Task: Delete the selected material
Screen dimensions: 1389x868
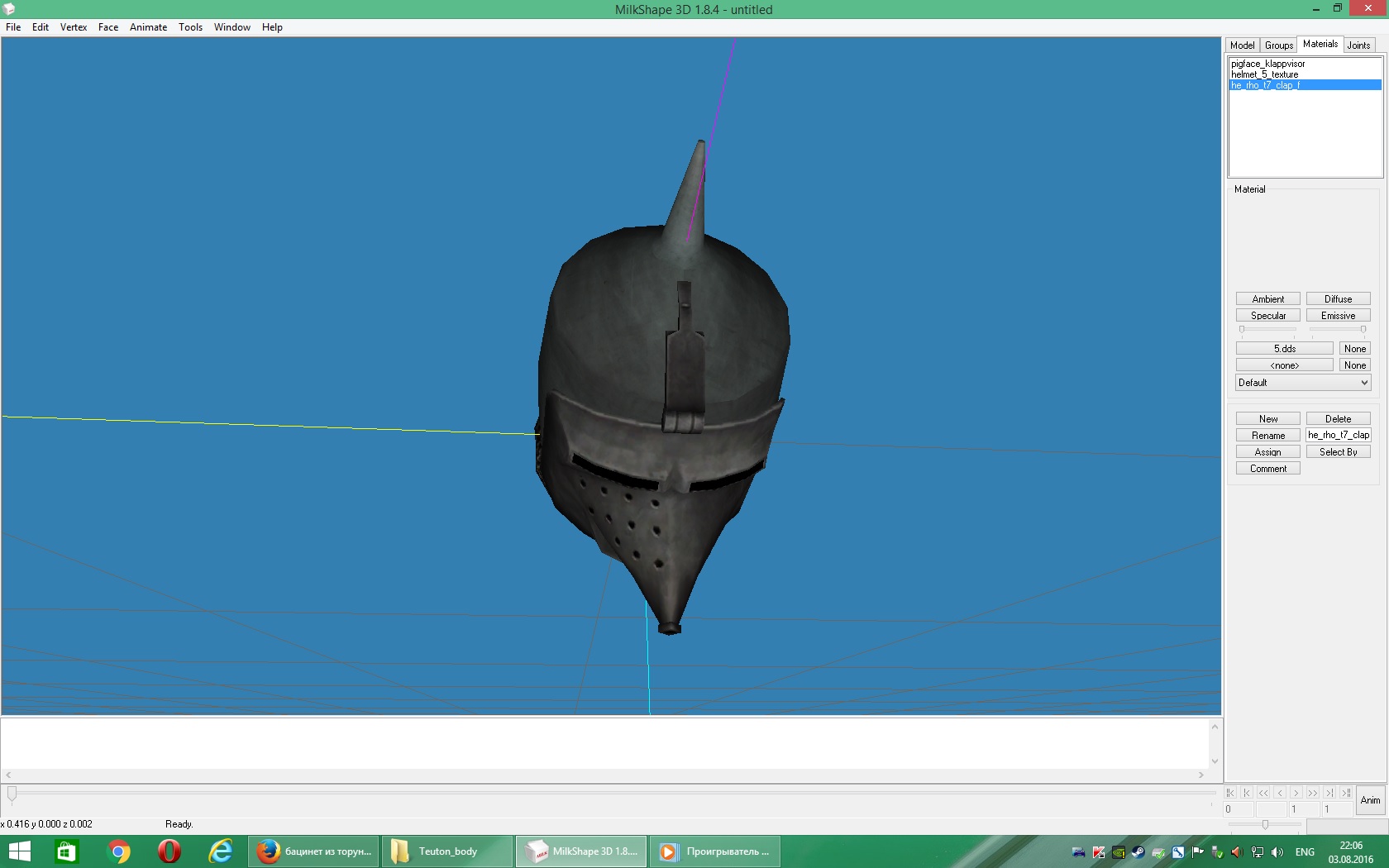Action: click(x=1339, y=419)
